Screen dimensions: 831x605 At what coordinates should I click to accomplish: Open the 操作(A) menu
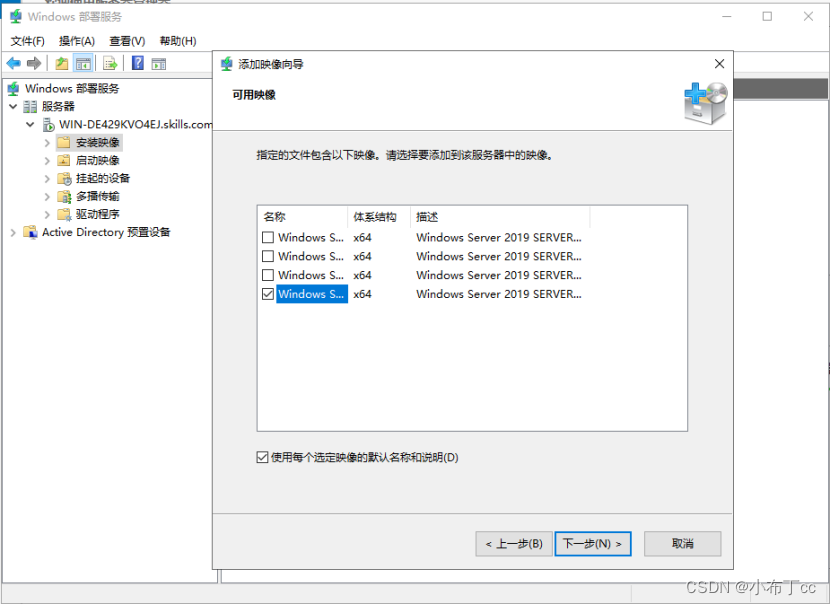point(77,41)
